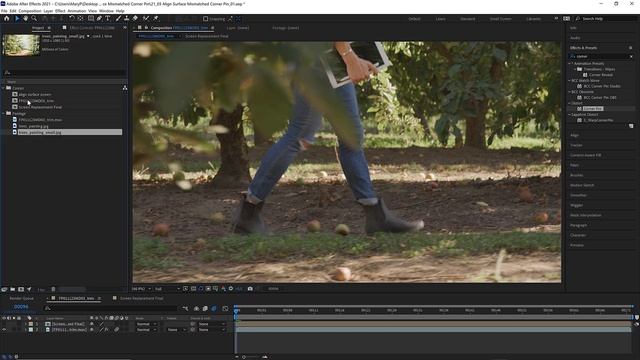Select the Type (T) tool
This screenshot has width=640, height=360.
[108, 18]
